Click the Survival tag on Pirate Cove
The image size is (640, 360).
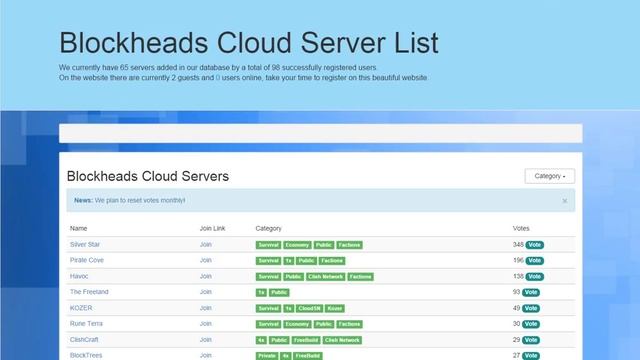(268, 261)
